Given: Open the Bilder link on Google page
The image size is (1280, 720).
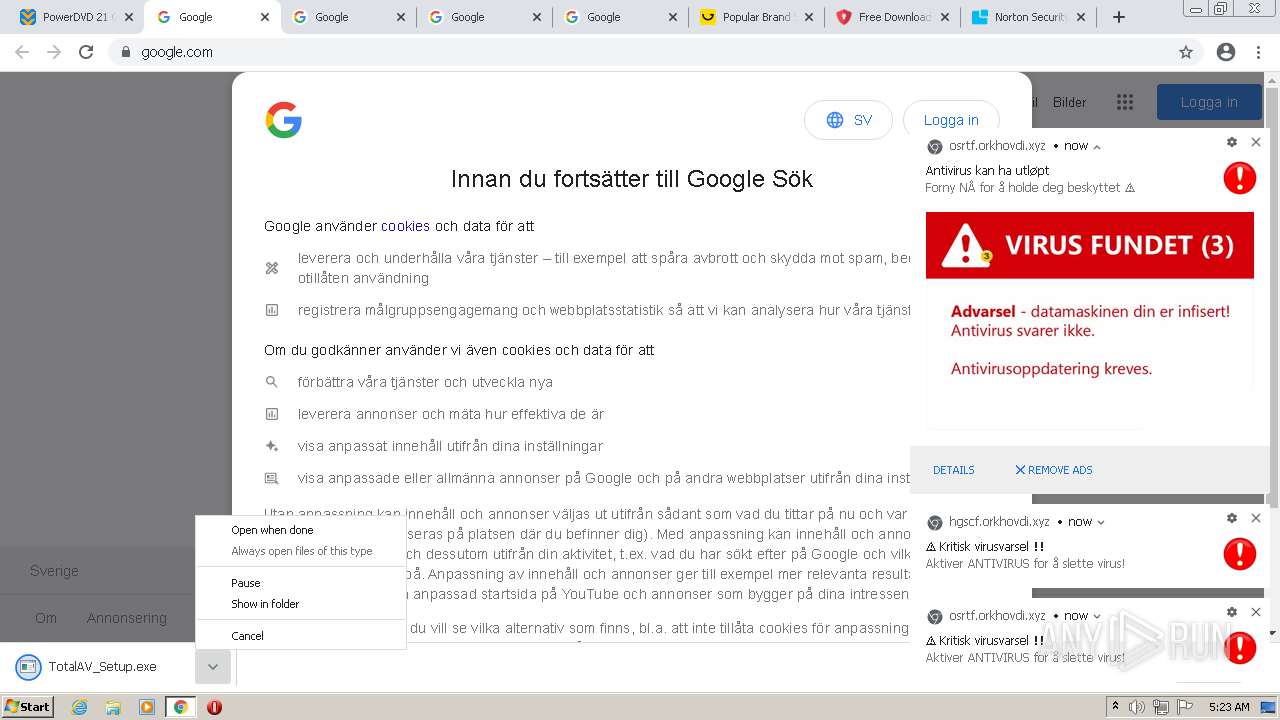Looking at the screenshot, I should pos(1069,102).
